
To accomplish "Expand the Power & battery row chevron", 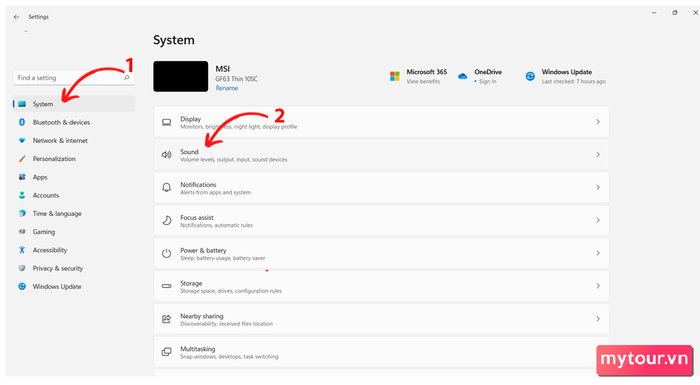I will tap(598, 253).
